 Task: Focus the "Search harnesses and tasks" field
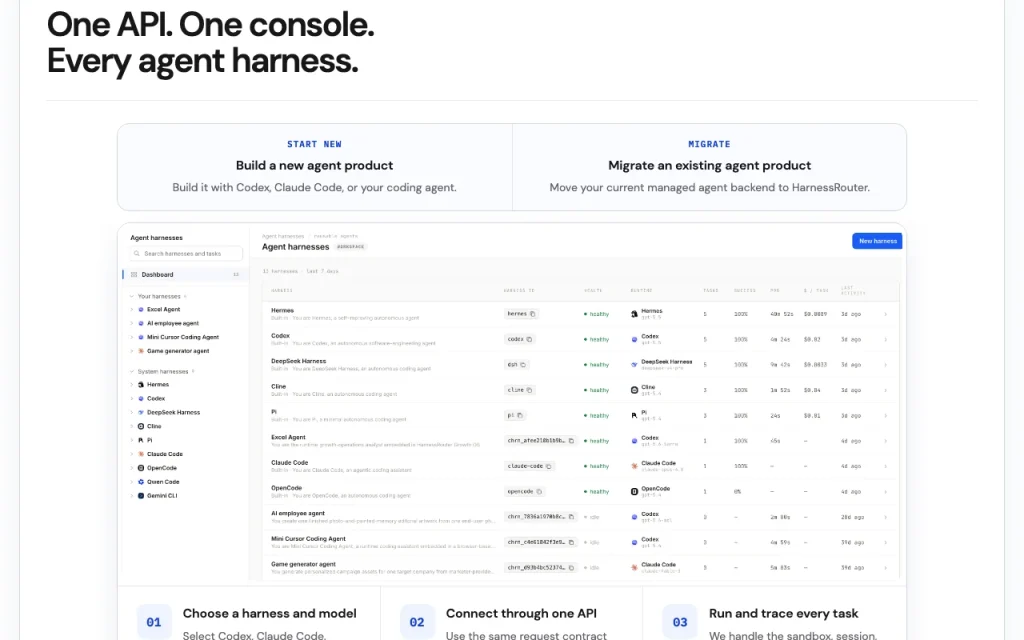coord(186,253)
